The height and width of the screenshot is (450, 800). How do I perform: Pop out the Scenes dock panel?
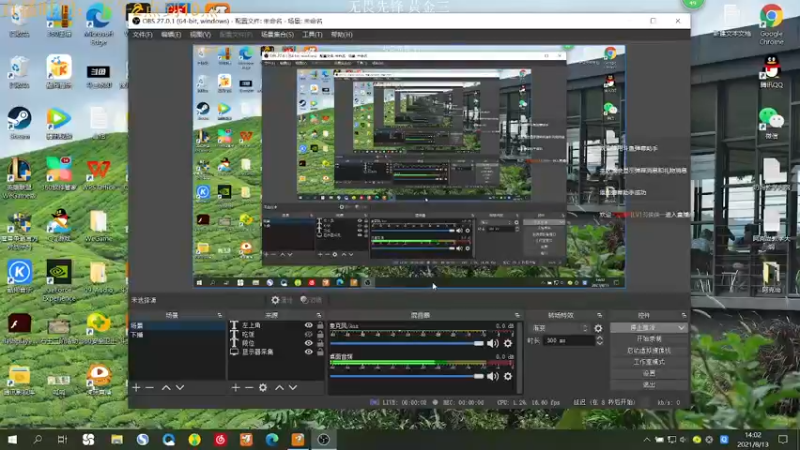pyautogui.click(x=220, y=315)
